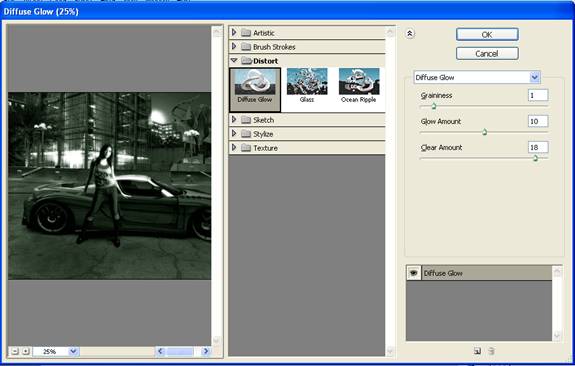The width and height of the screenshot is (575, 366).
Task: Click the zoom in plus button
Action: [x=26, y=351]
